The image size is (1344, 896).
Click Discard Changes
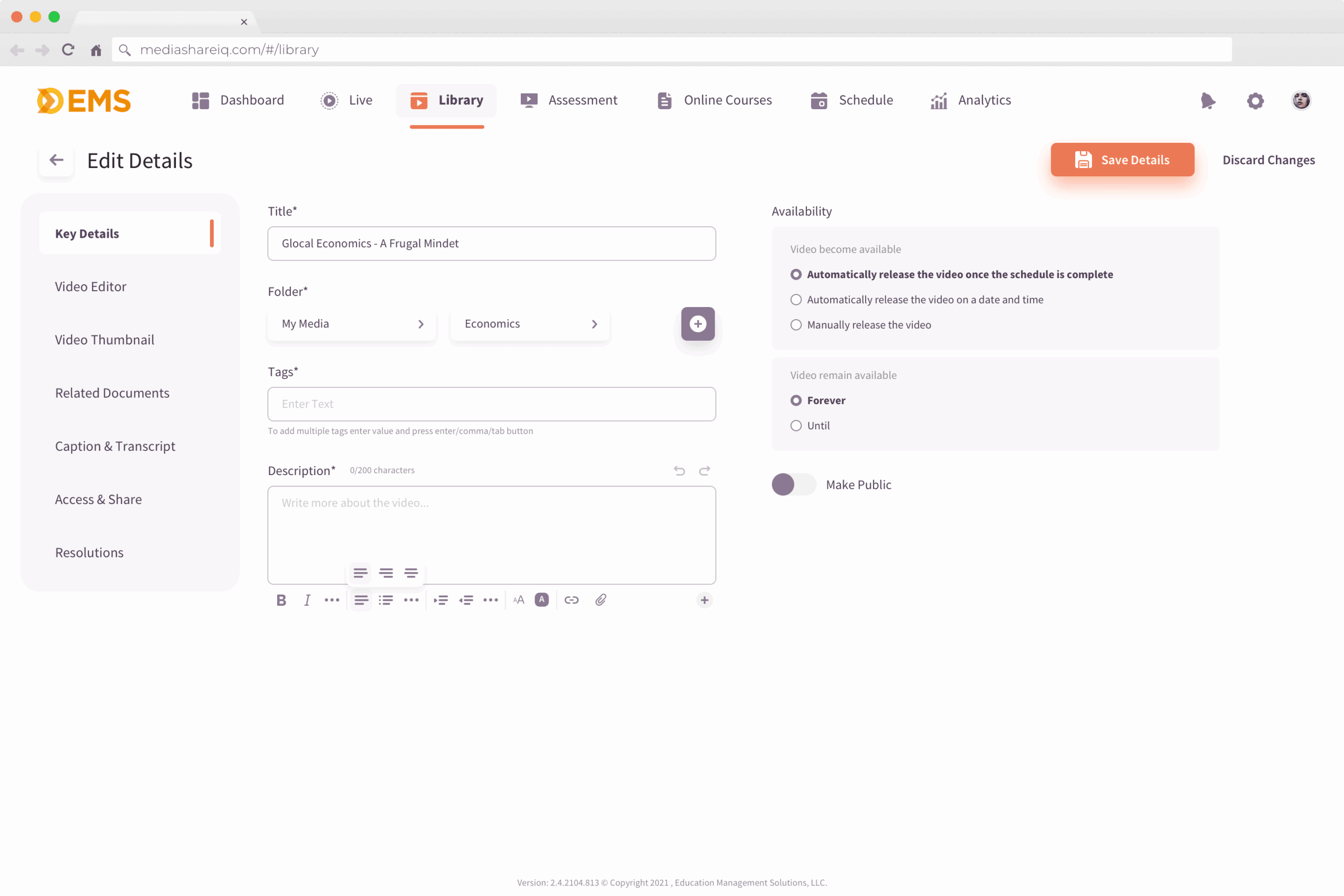pyautogui.click(x=1268, y=160)
